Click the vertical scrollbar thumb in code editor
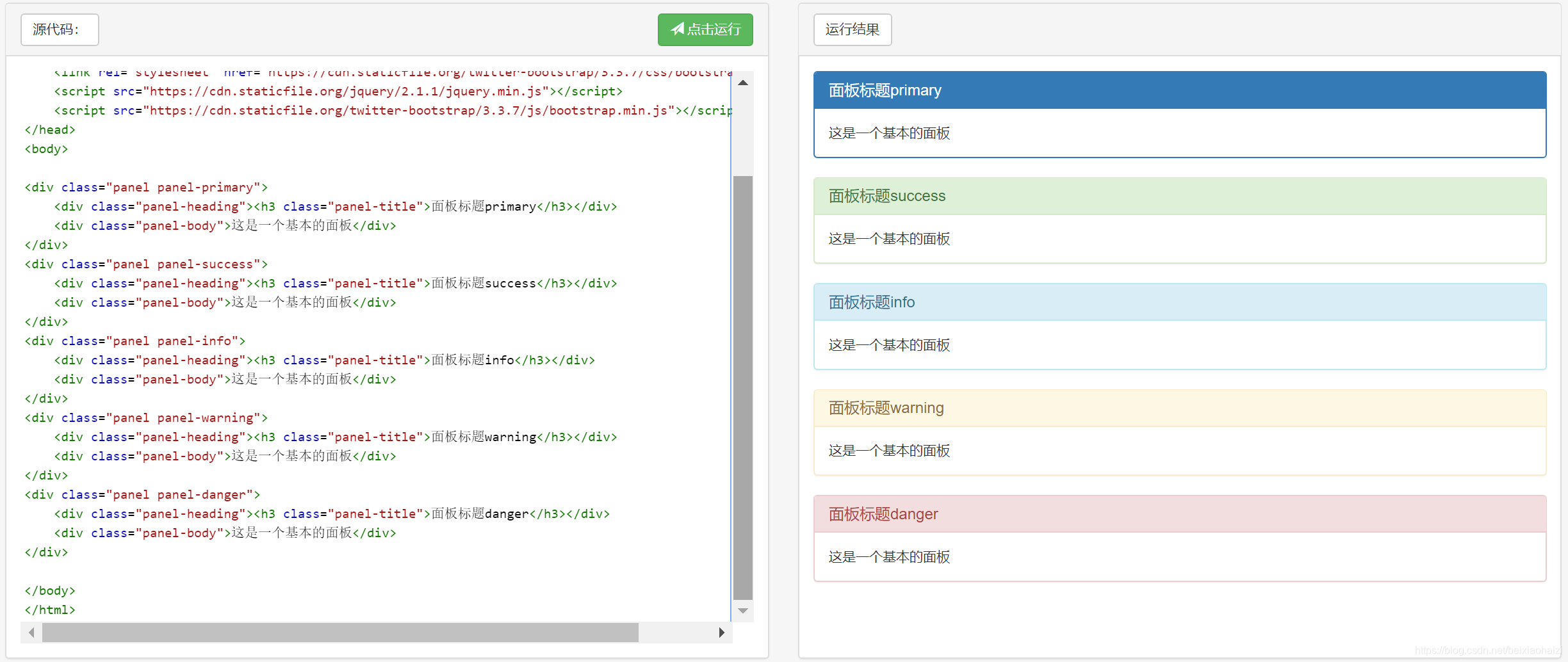Screen dimensions: 1568x662 pos(743,387)
